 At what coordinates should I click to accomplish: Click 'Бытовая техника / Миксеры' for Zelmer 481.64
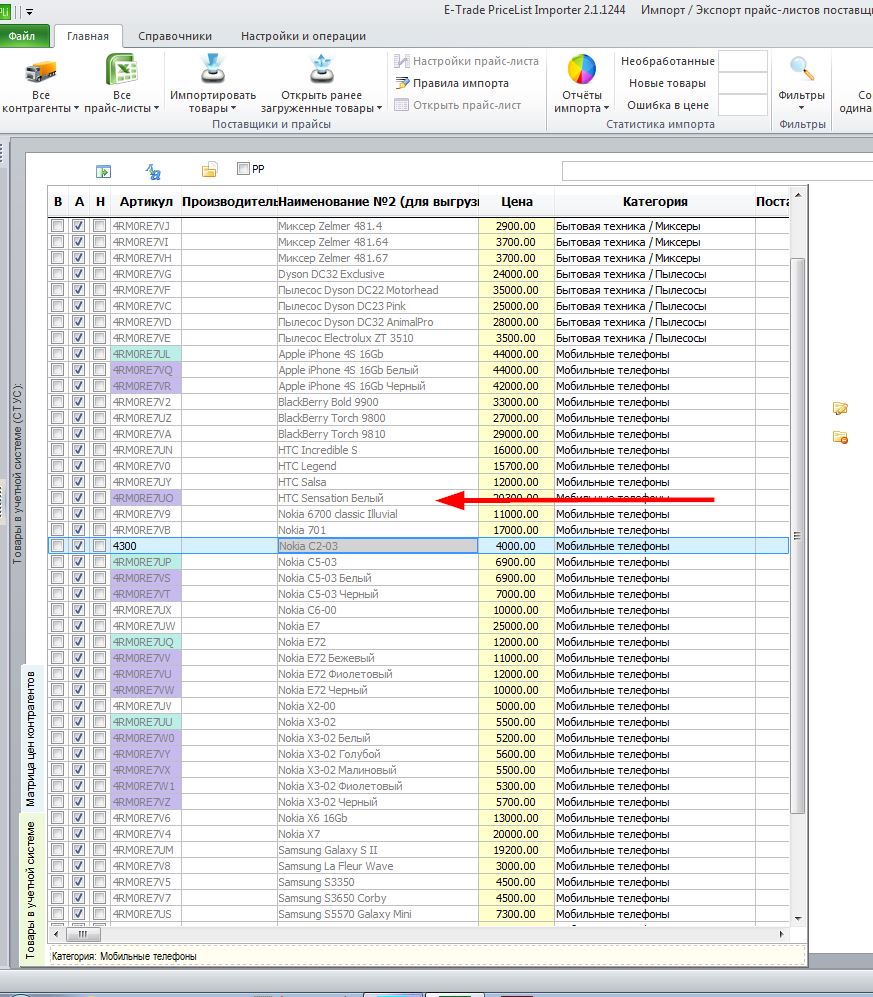tap(655, 242)
